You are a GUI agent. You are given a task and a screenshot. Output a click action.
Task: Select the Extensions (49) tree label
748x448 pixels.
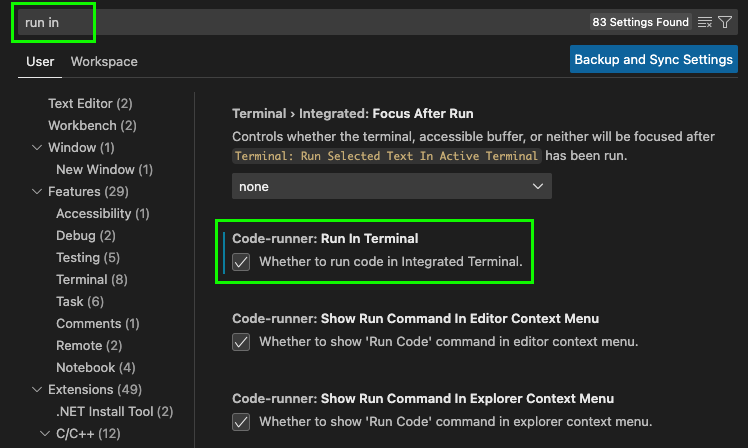tap(95, 389)
